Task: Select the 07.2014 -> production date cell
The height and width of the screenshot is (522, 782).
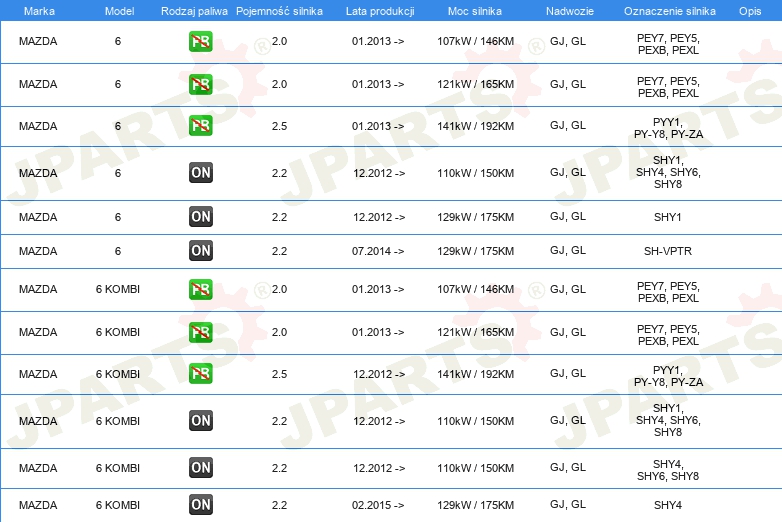Action: point(378,251)
